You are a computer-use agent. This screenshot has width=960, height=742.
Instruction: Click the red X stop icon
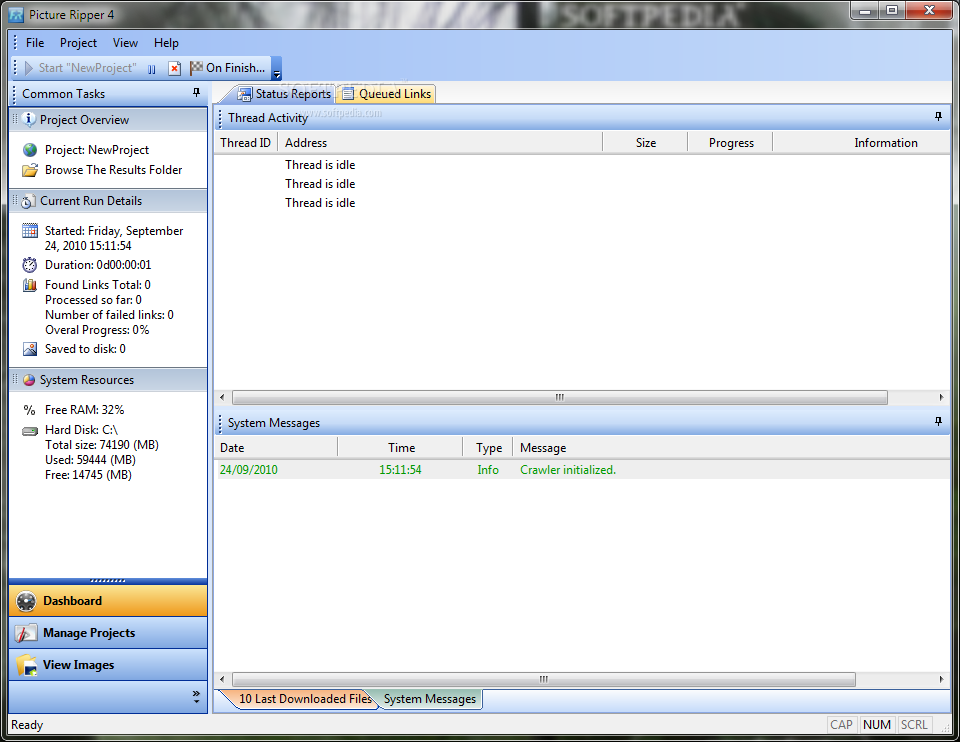(174, 69)
